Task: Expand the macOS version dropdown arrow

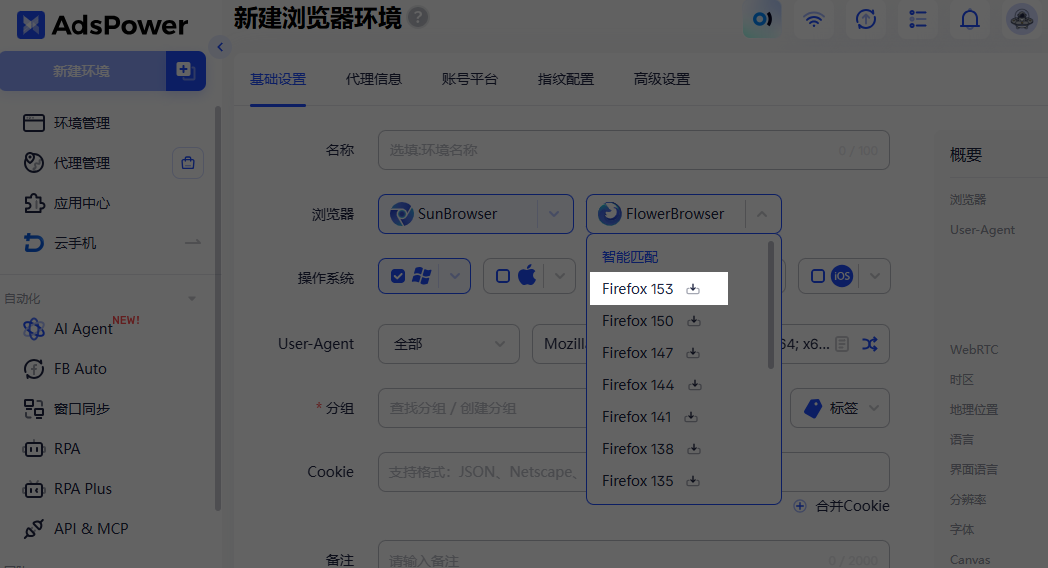Action: [560, 276]
